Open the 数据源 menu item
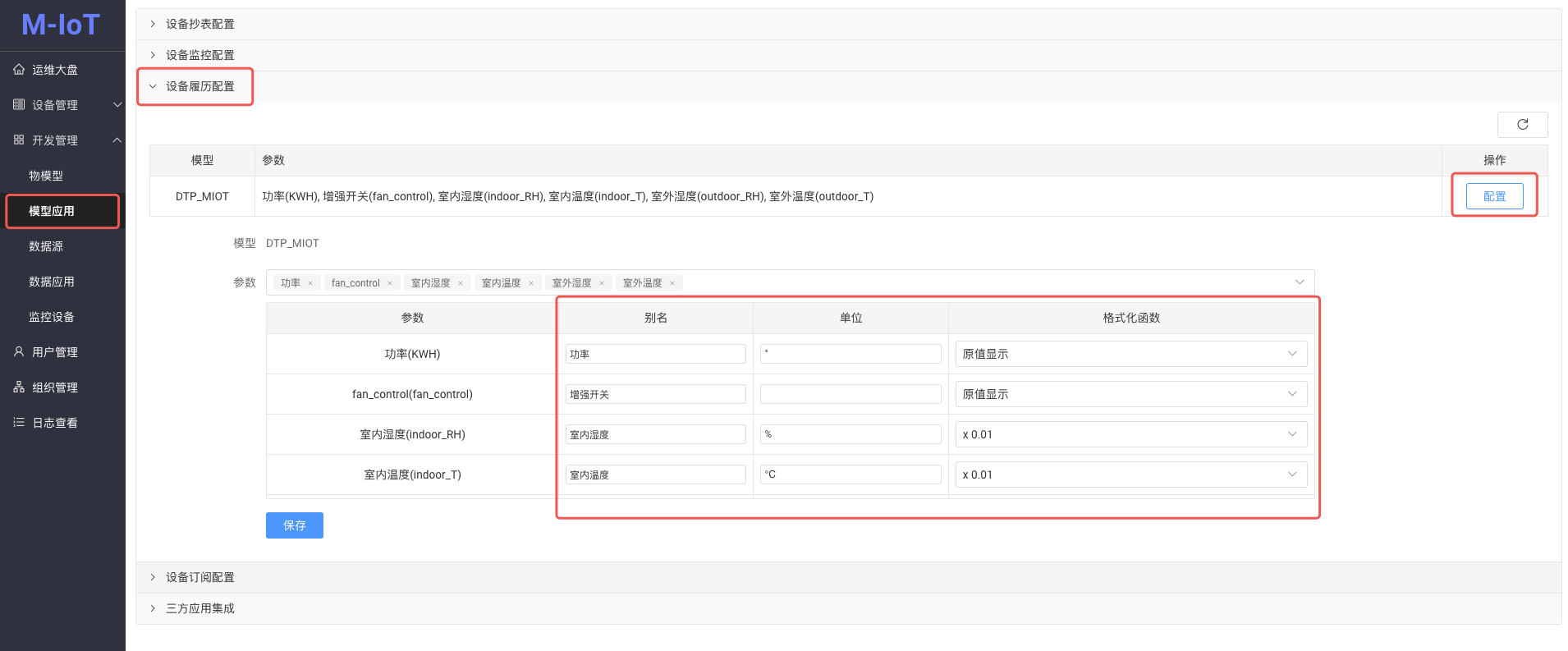1568x651 pixels. [x=46, y=246]
